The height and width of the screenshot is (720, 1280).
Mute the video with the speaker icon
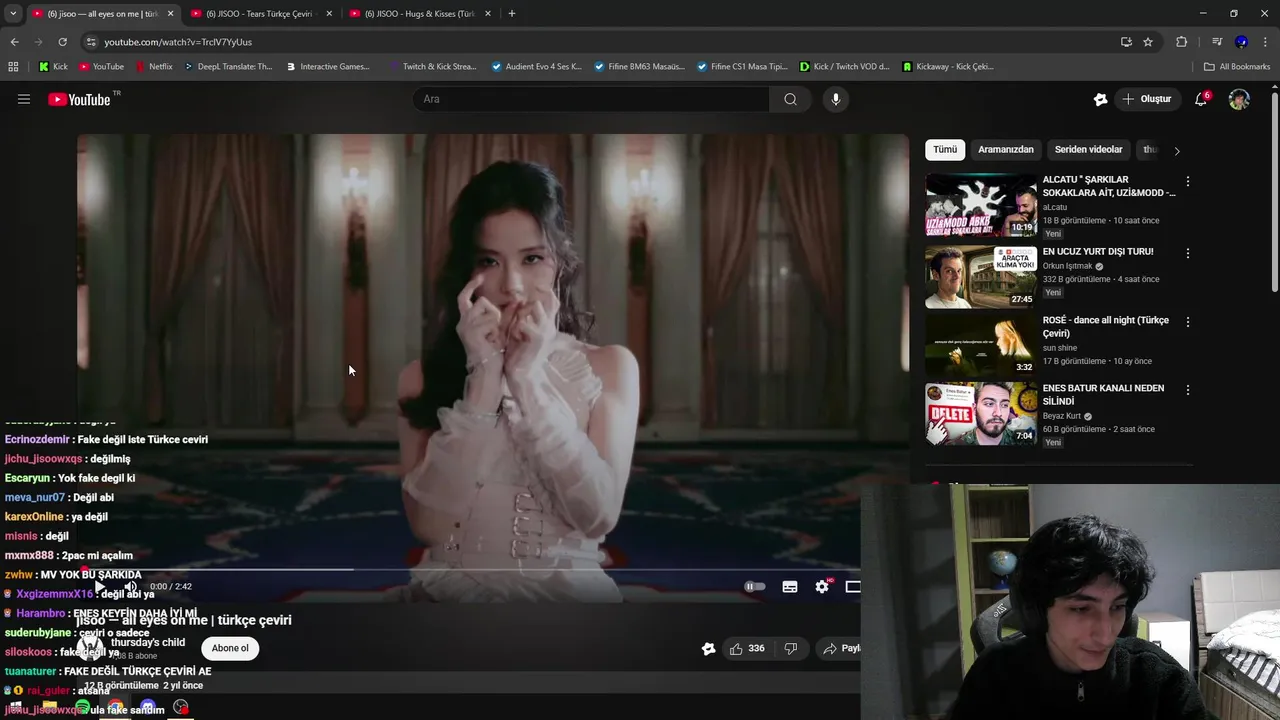130,587
